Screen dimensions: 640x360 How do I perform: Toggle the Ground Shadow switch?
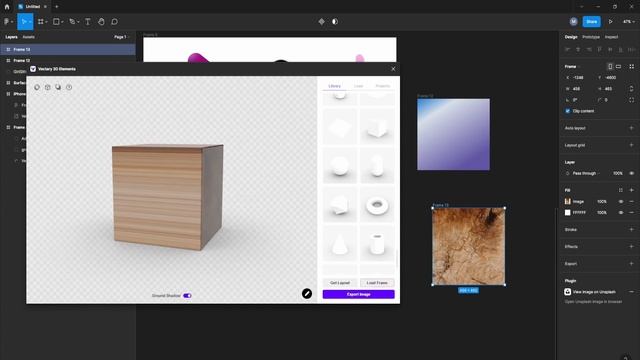coord(187,296)
